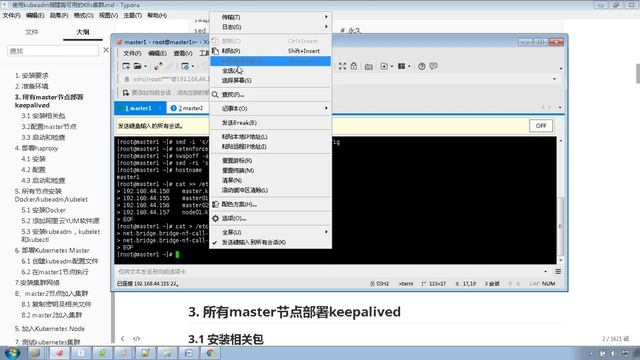This screenshot has width=640, height=360.
Task: Click the keyboard icon in Xshell toolbar
Action: 369,67
